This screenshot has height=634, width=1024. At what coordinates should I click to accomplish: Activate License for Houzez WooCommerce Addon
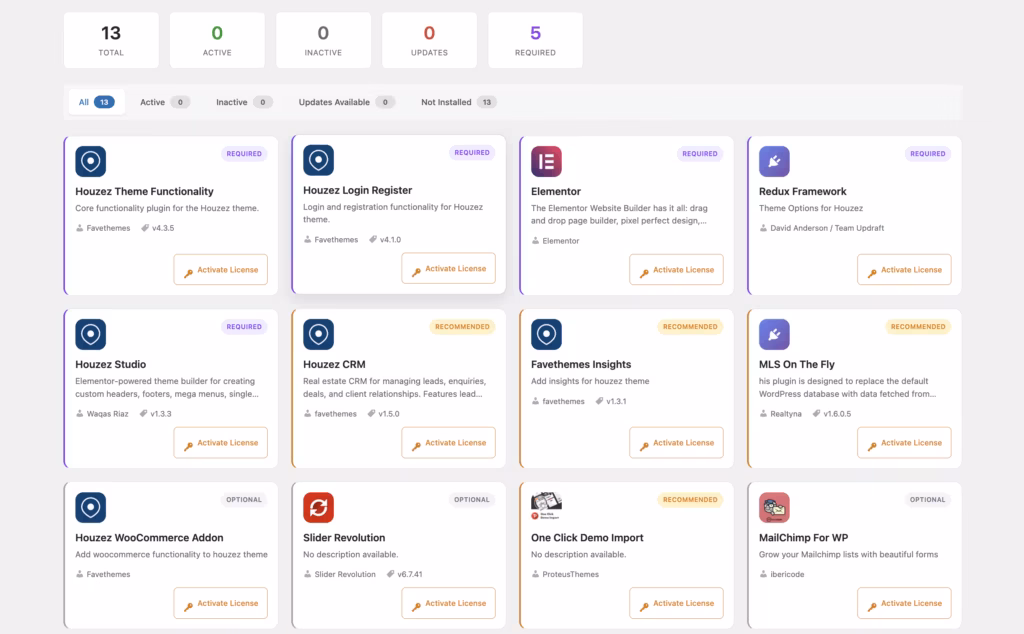(221, 603)
